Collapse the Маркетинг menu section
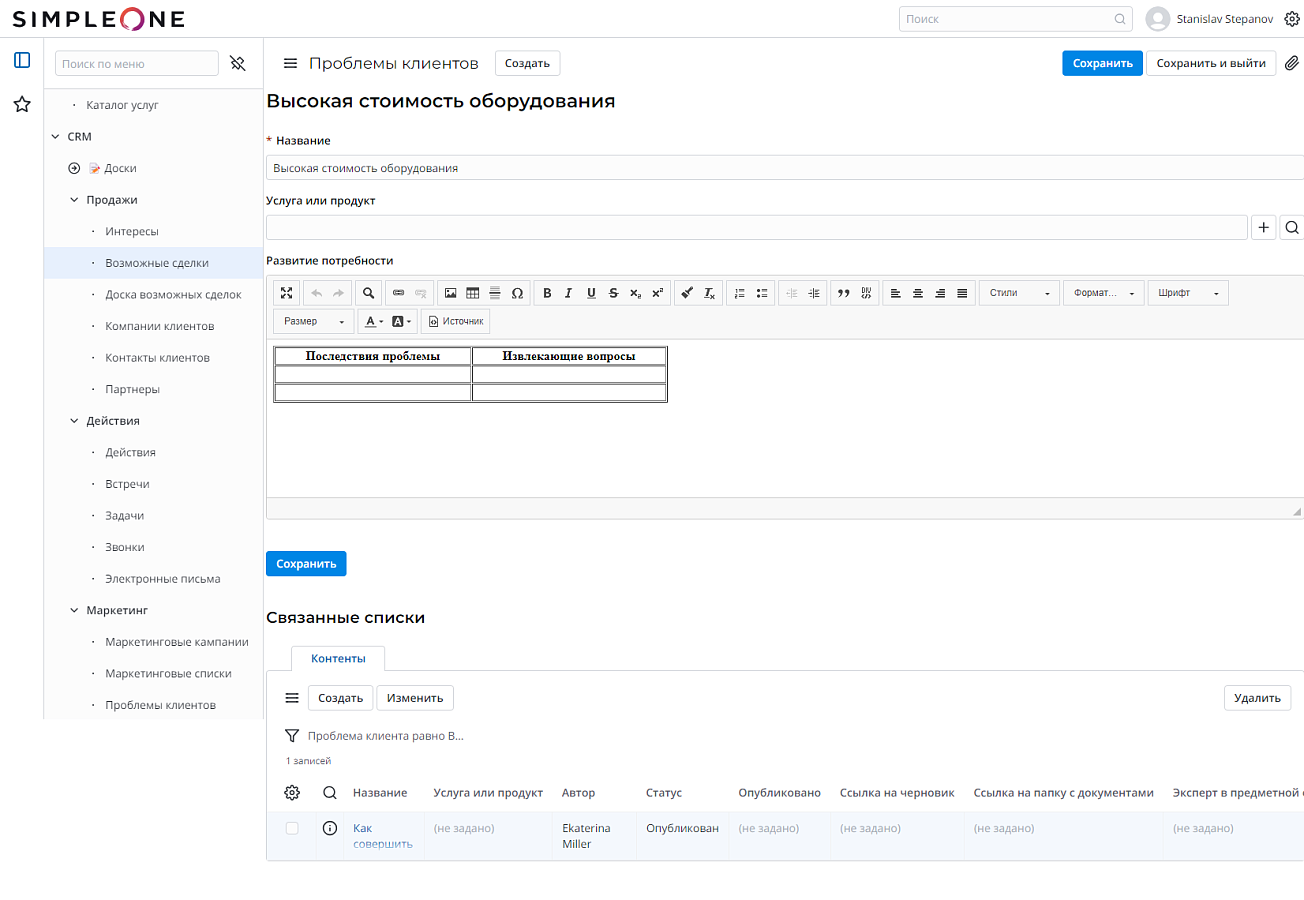Image resolution: width=1304 pixels, height=900 pixels. pyautogui.click(x=74, y=610)
